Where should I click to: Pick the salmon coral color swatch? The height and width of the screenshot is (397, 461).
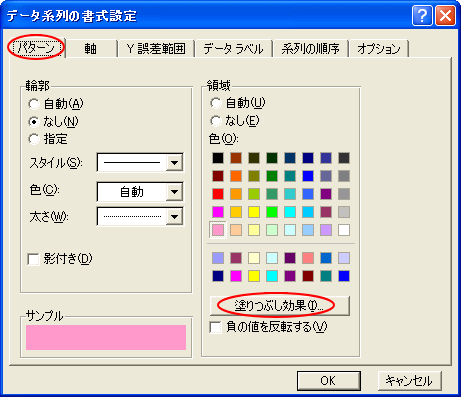coord(308,258)
